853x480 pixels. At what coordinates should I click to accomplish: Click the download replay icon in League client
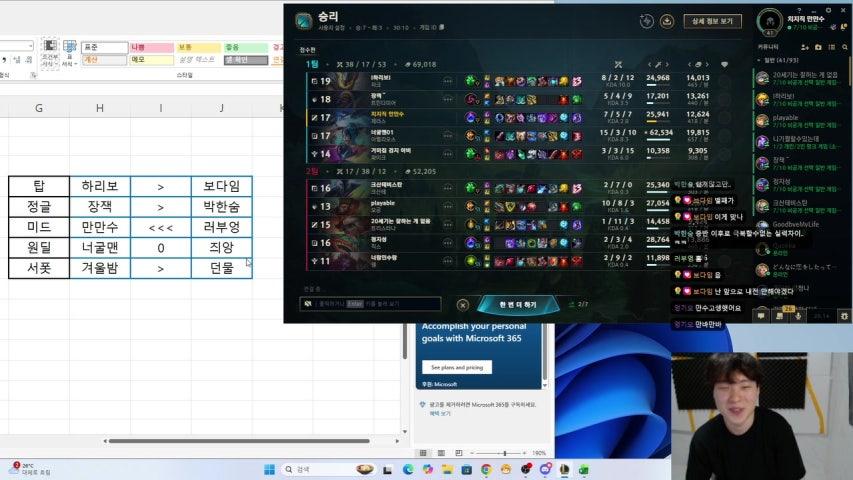[666, 21]
